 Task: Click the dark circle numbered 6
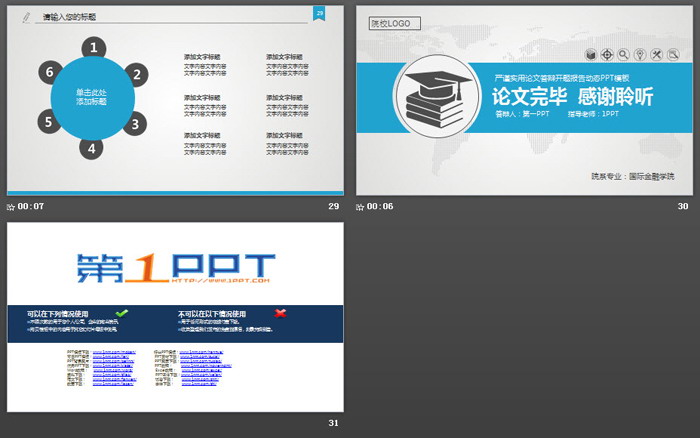pos(50,72)
